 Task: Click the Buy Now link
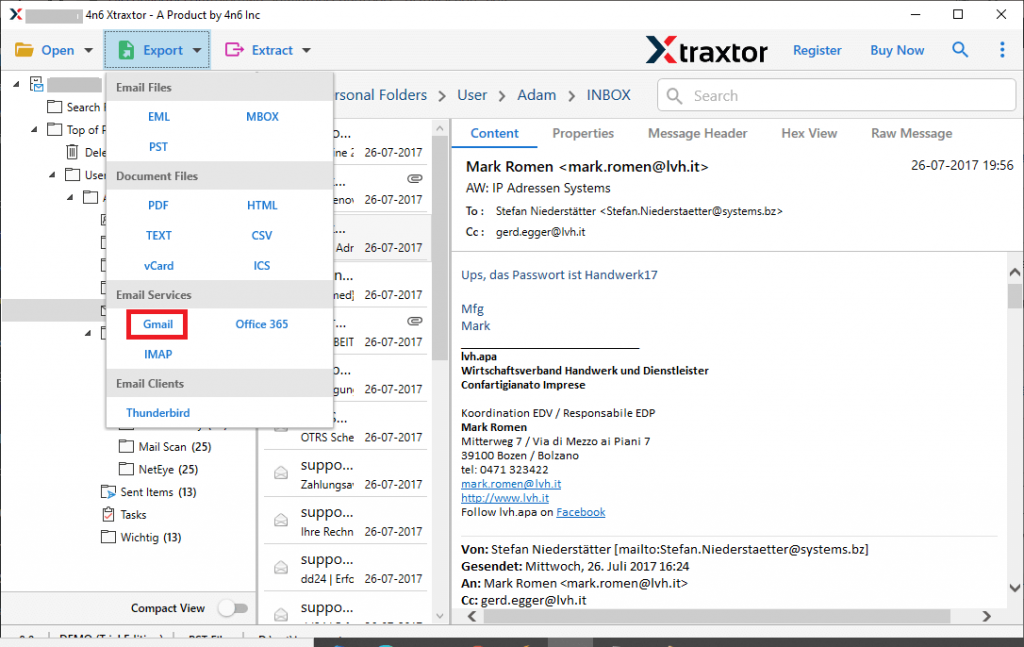(x=896, y=49)
